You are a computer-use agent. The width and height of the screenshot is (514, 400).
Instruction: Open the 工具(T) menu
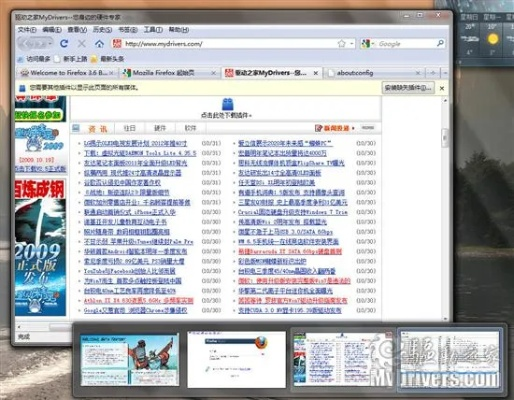click(x=153, y=30)
